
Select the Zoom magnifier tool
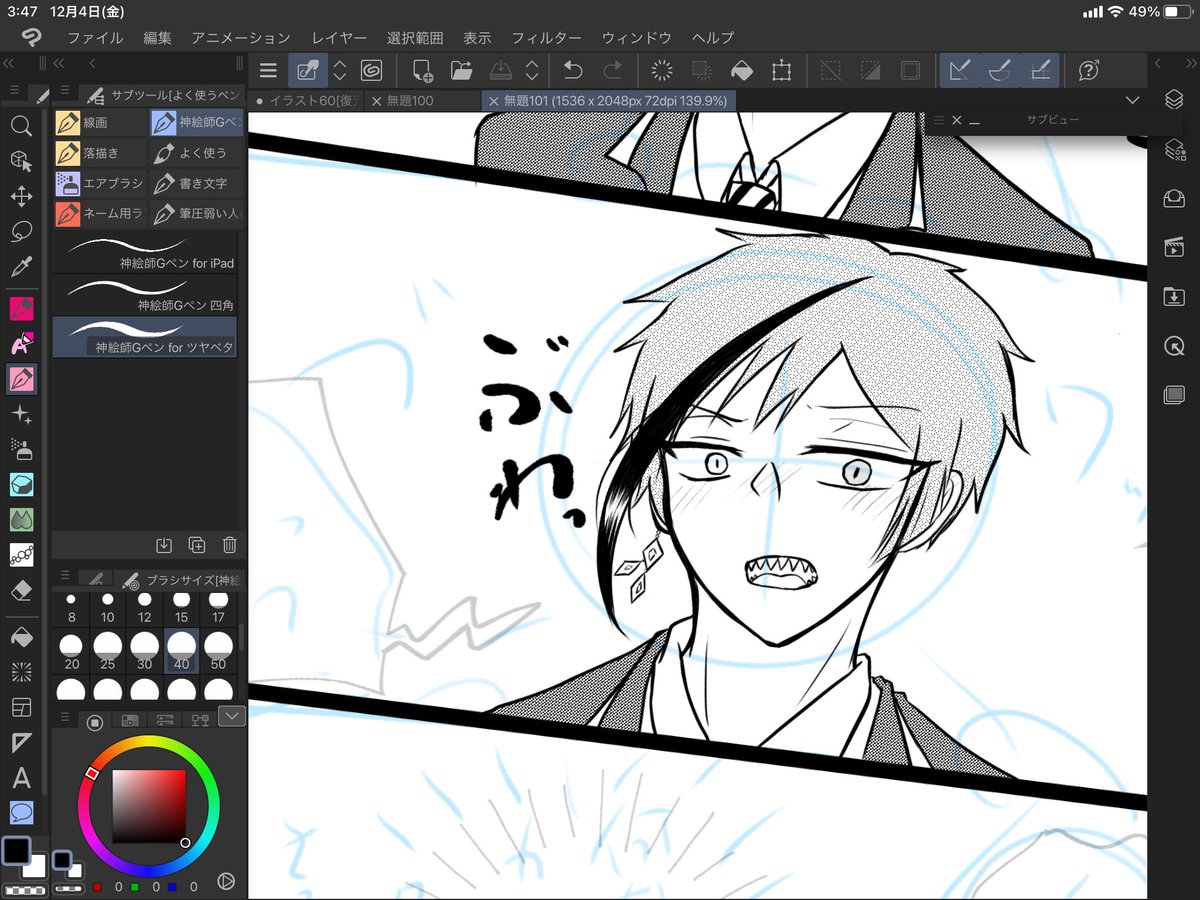click(x=21, y=125)
